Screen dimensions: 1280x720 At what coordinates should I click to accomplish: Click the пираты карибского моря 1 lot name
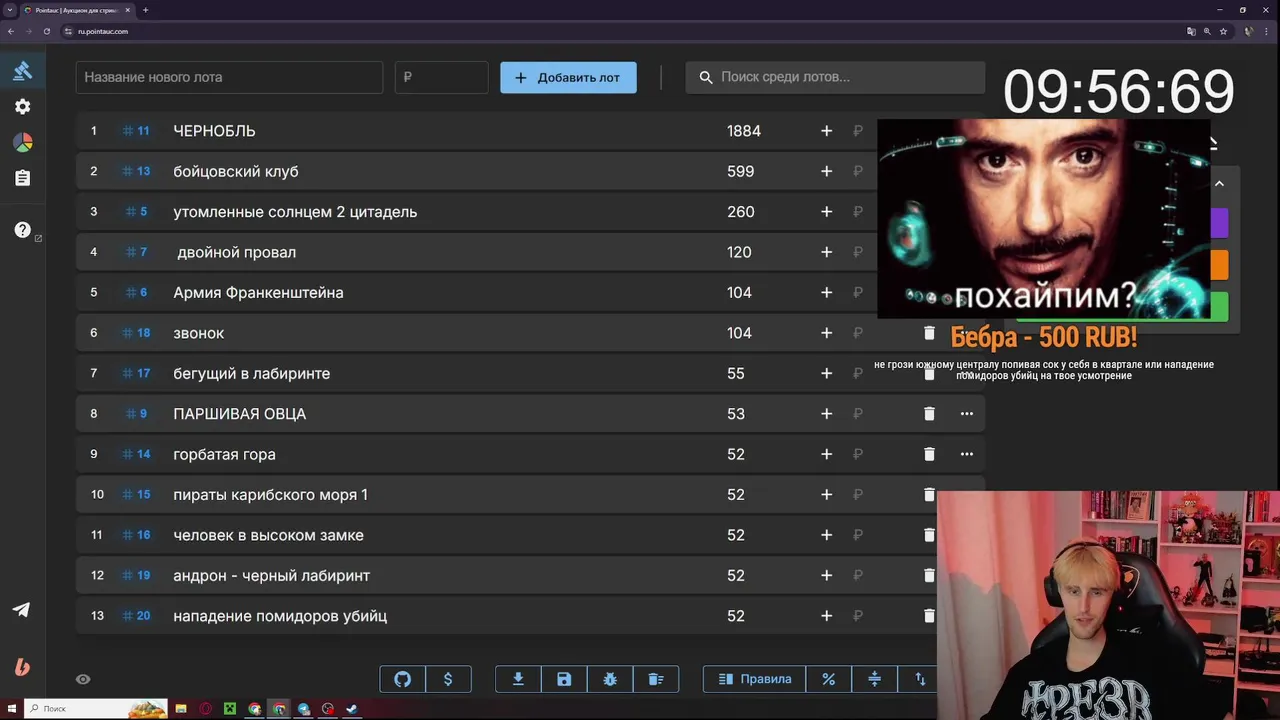click(x=270, y=495)
